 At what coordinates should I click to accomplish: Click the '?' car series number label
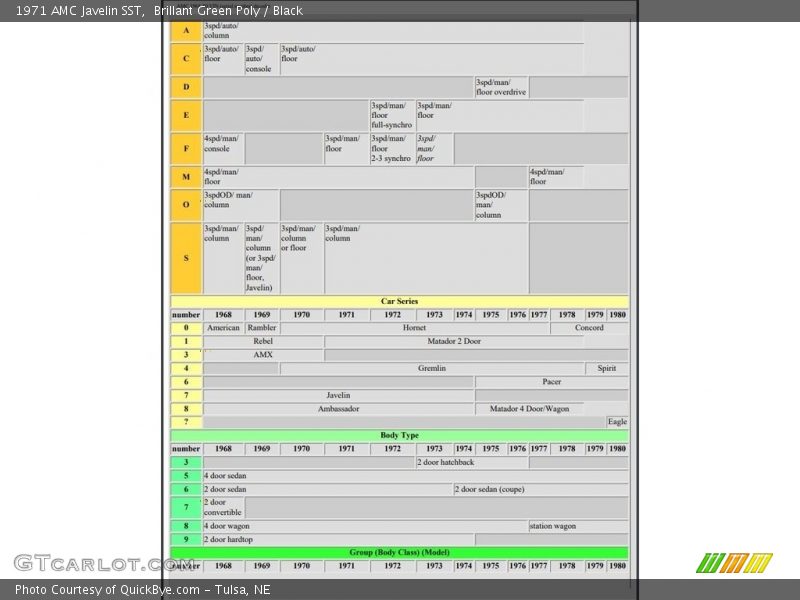[x=186, y=422]
